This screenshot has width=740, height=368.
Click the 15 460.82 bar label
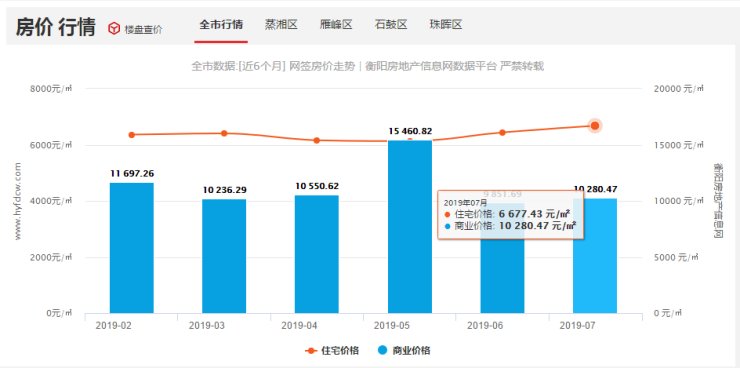[x=410, y=131]
